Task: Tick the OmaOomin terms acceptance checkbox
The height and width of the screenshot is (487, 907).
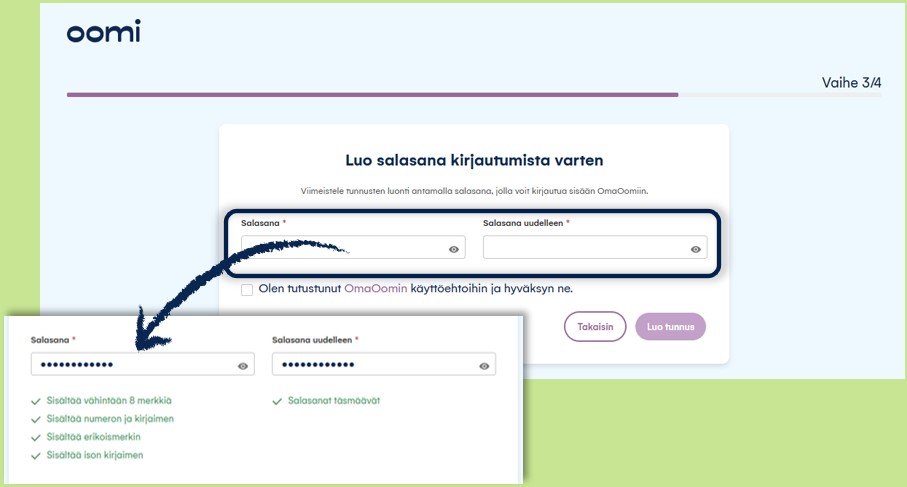Action: (247, 290)
